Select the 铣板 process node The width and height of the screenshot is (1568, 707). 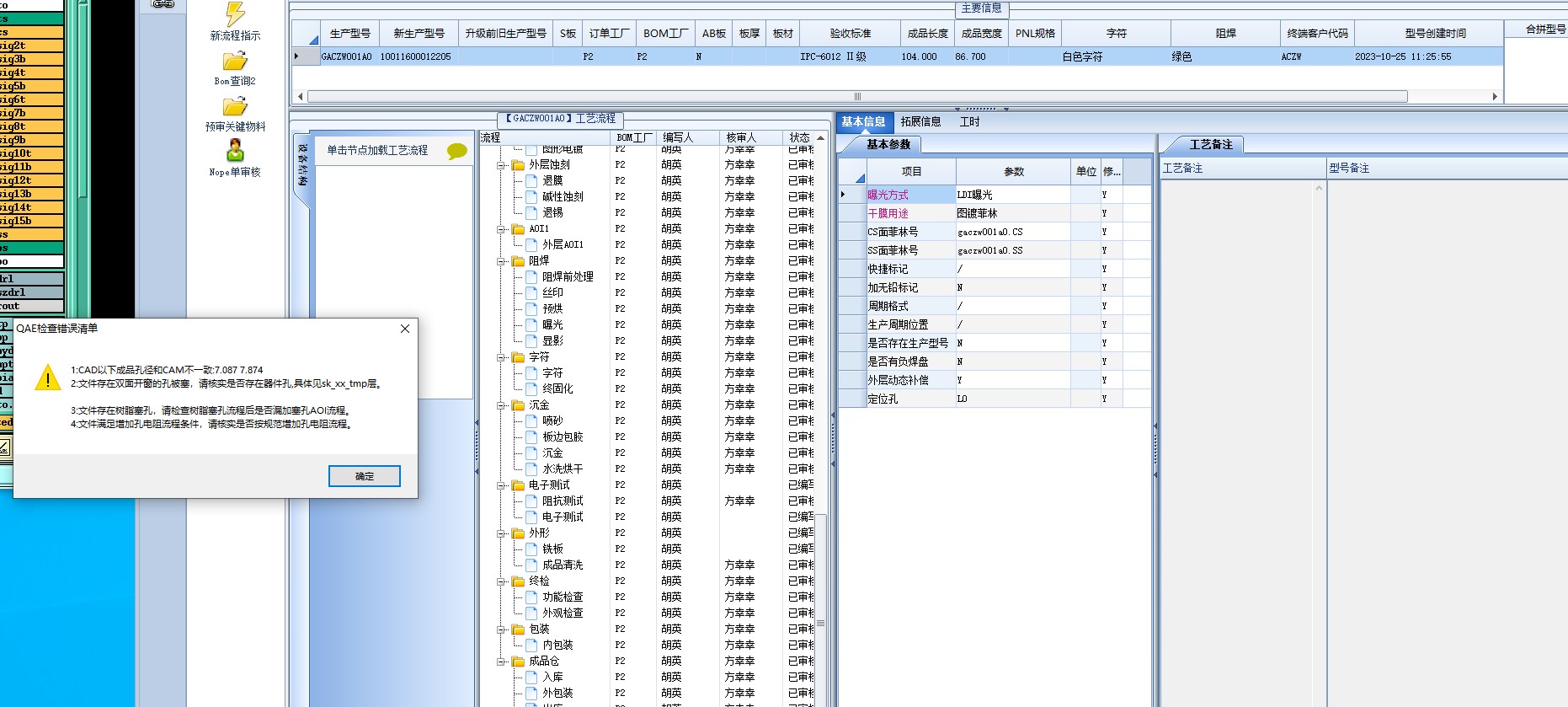tap(552, 549)
